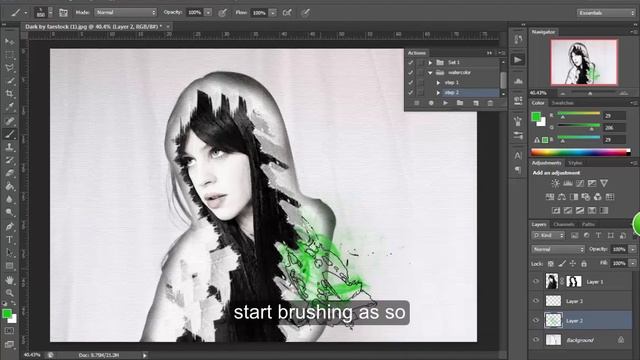Hide Layer 1 visibility eye

[x=536, y=281]
